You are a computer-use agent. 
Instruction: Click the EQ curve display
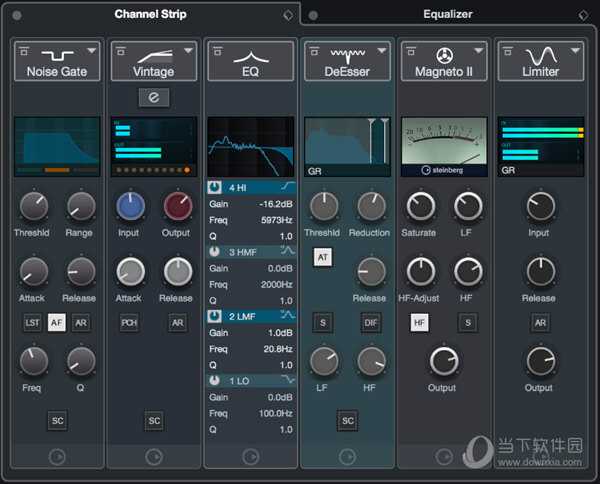(x=251, y=147)
